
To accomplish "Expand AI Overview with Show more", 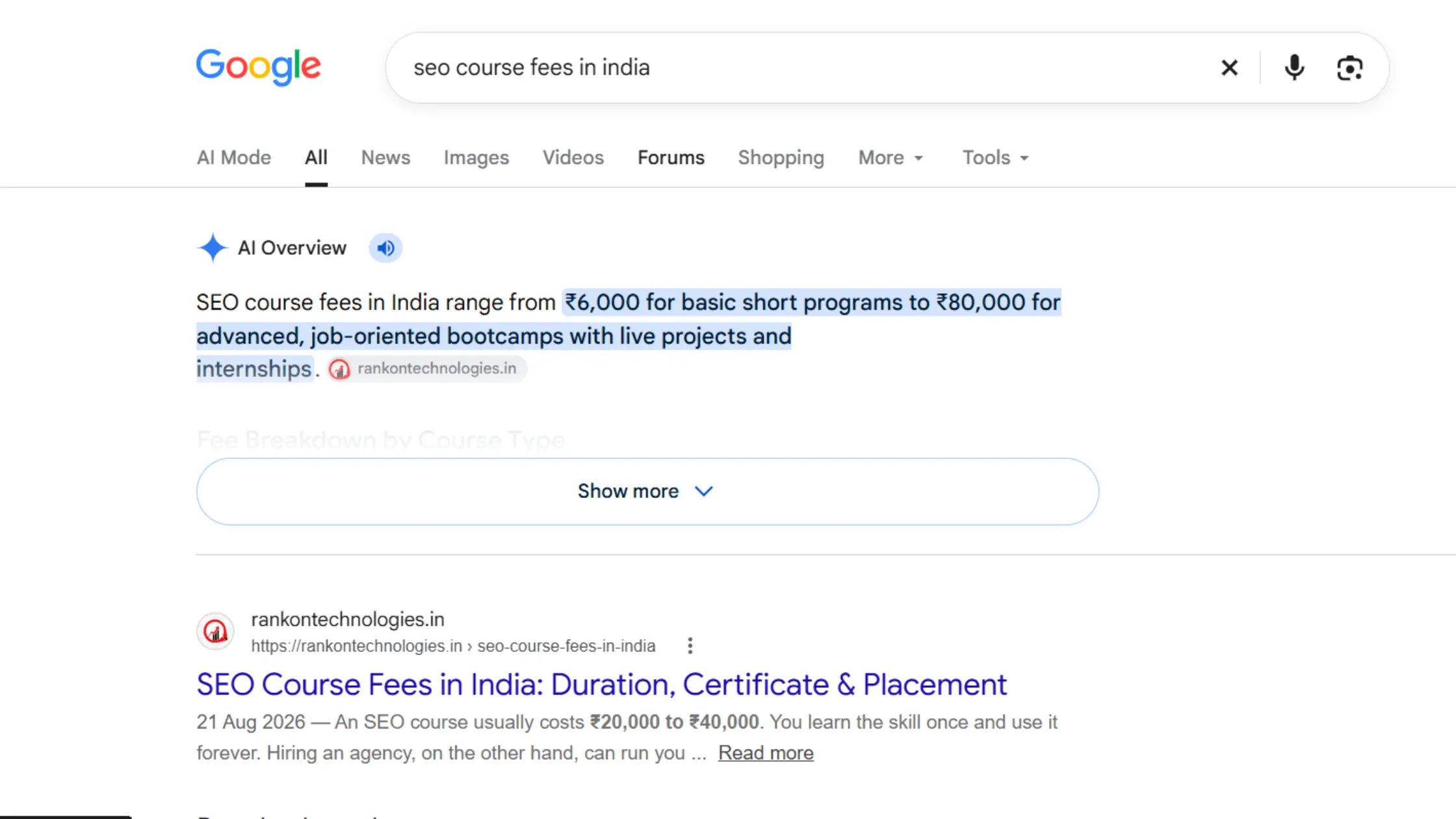I will click(x=647, y=491).
